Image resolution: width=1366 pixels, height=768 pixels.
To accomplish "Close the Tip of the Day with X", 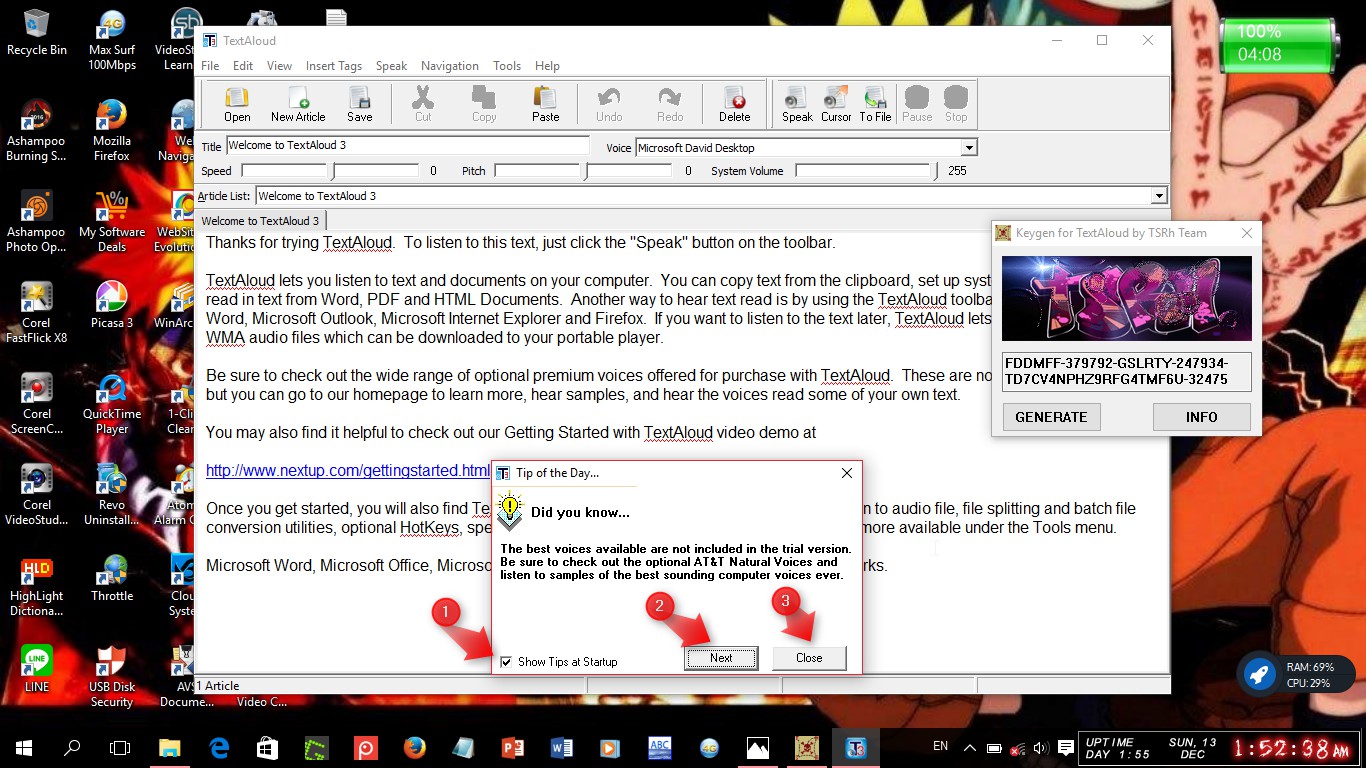I will point(846,473).
